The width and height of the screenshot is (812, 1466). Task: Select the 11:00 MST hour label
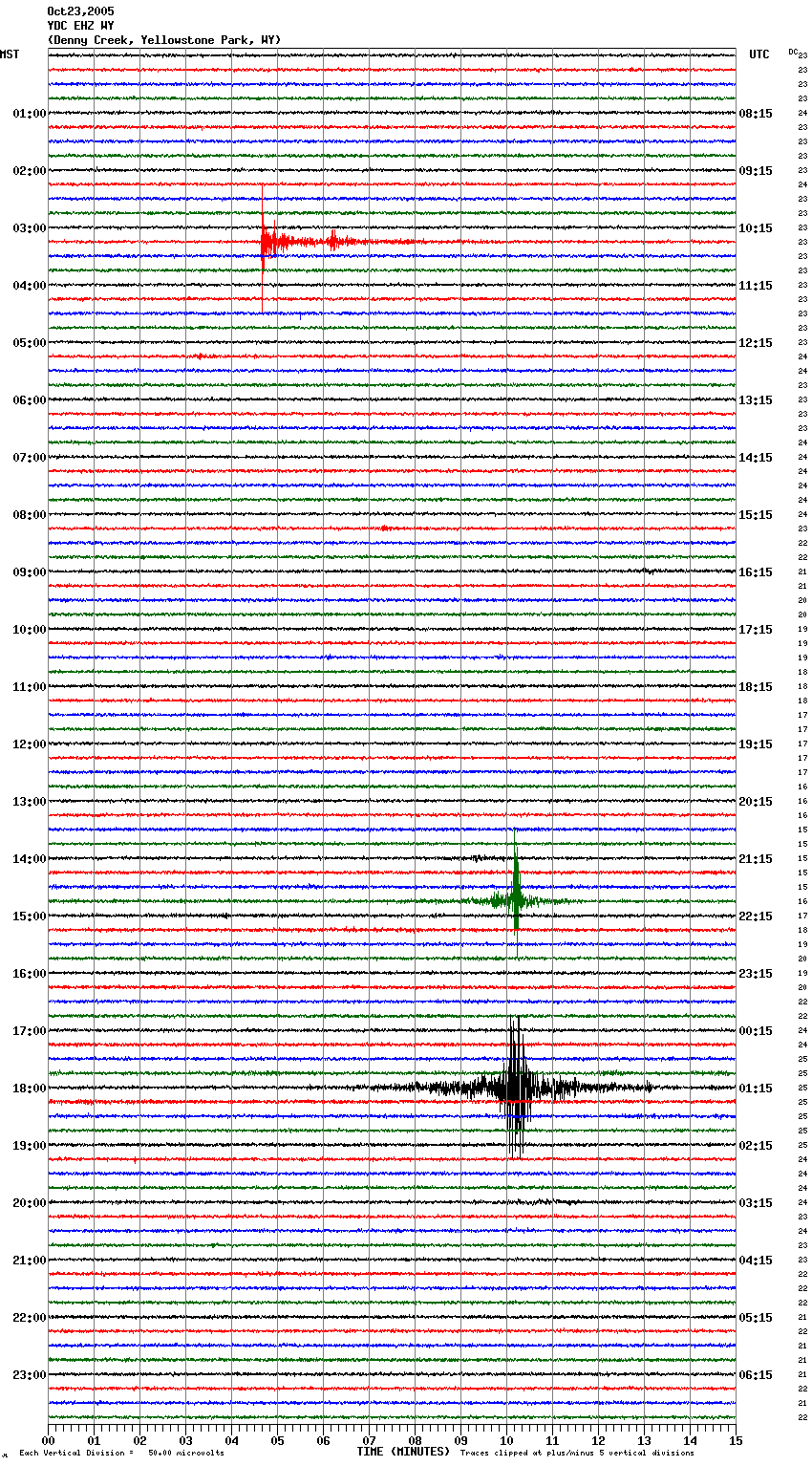click(30, 687)
